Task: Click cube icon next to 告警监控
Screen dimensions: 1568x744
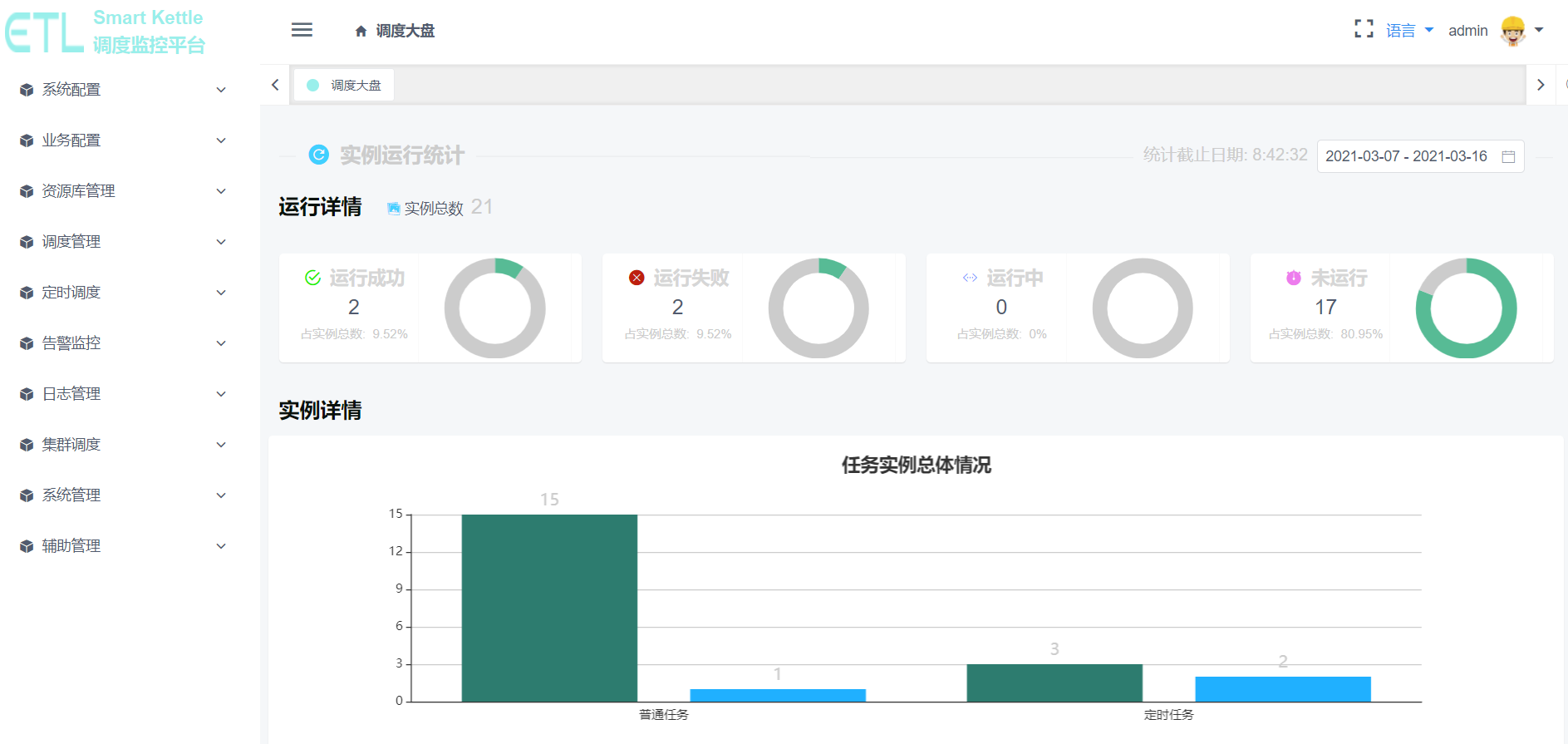Action: 27,343
